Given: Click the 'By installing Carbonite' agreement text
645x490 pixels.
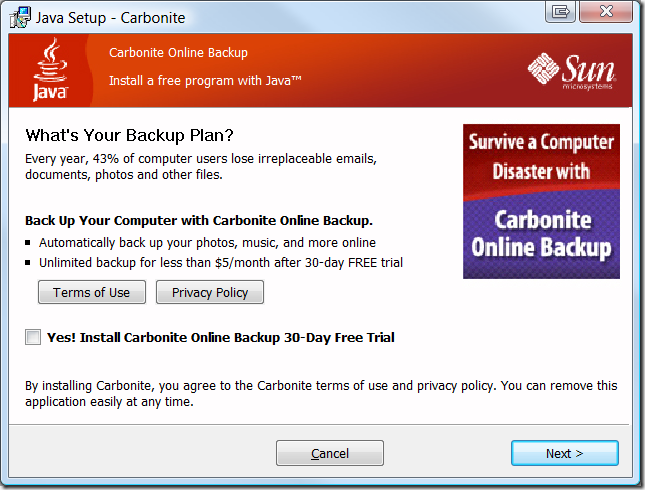Looking at the screenshot, I should 320,394.
